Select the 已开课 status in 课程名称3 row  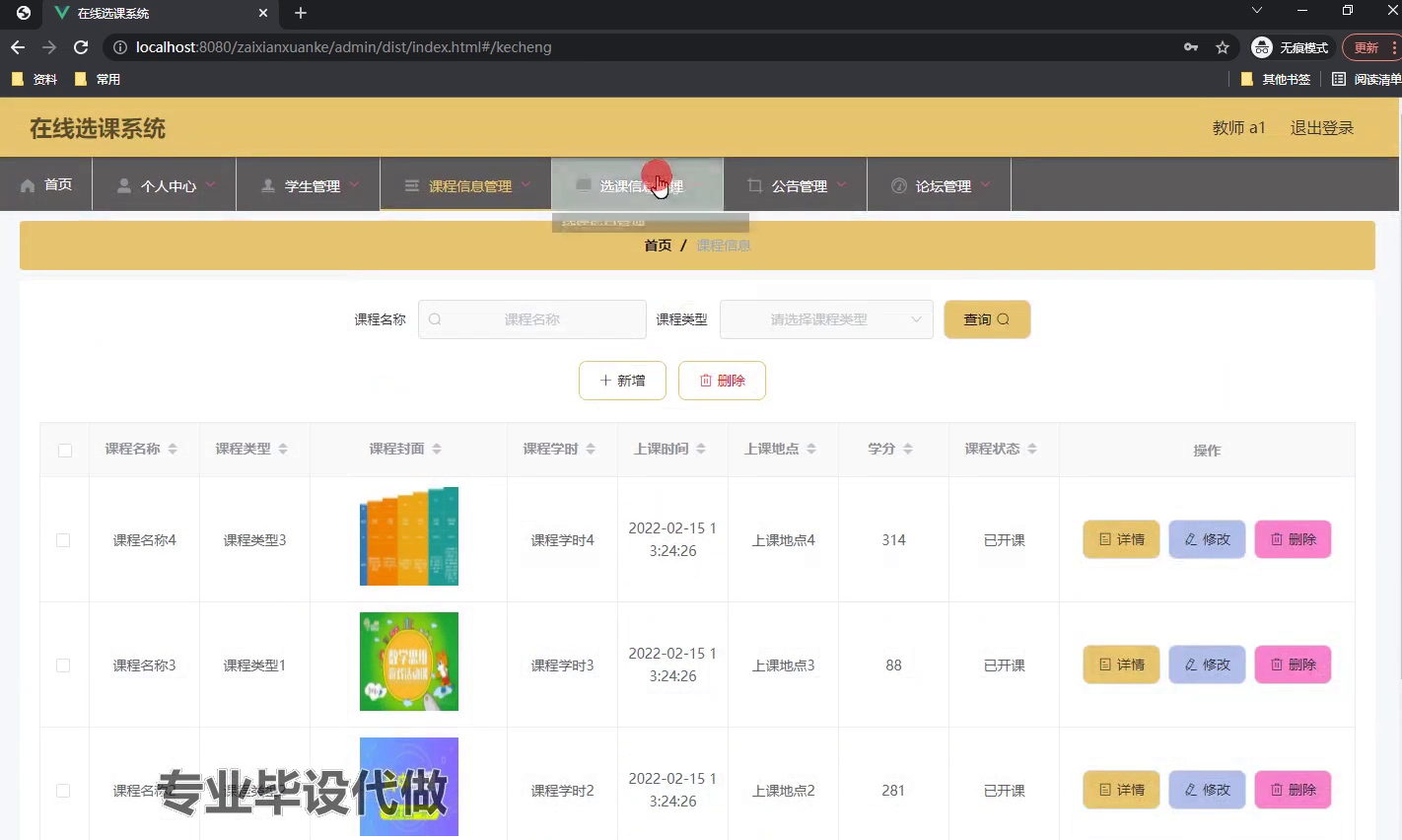click(1005, 665)
